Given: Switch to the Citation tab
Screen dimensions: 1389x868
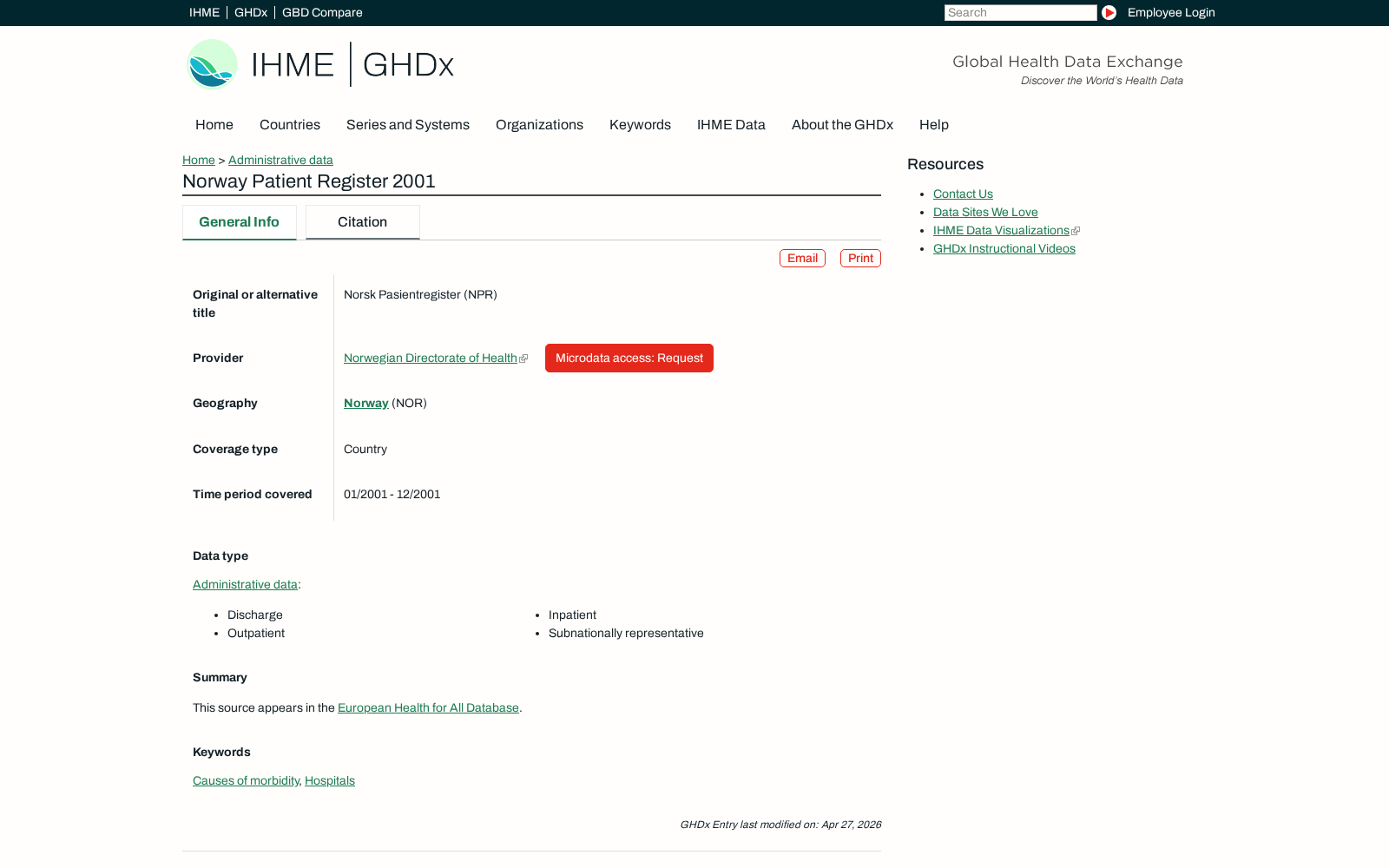Looking at the screenshot, I should click(363, 222).
